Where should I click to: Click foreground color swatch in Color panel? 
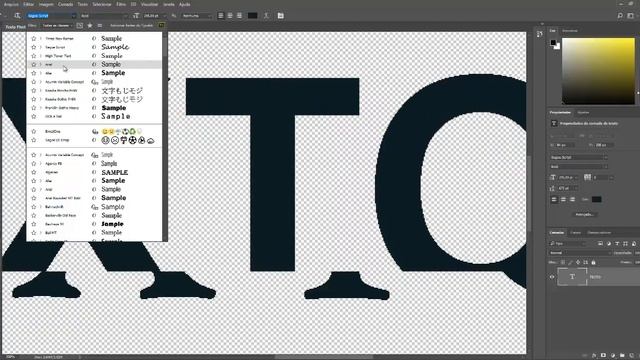553,42
